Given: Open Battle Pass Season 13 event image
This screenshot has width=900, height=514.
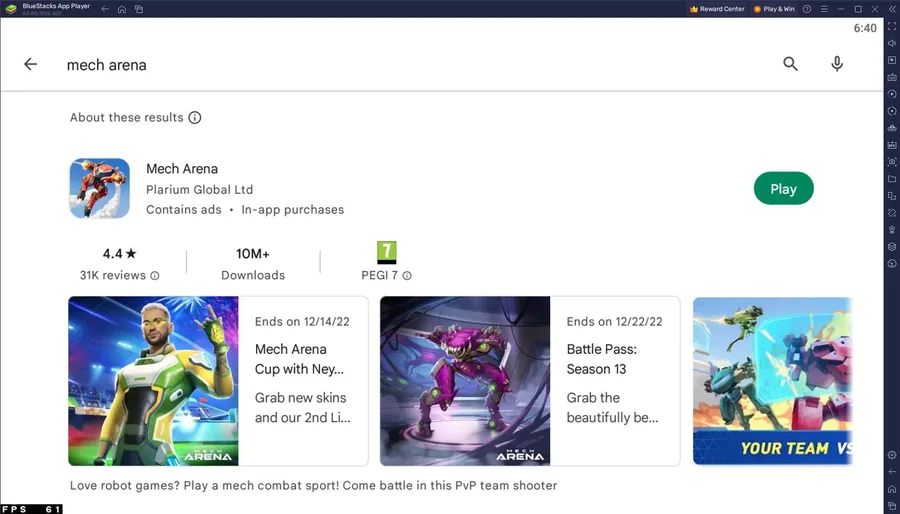Looking at the screenshot, I should (465, 381).
